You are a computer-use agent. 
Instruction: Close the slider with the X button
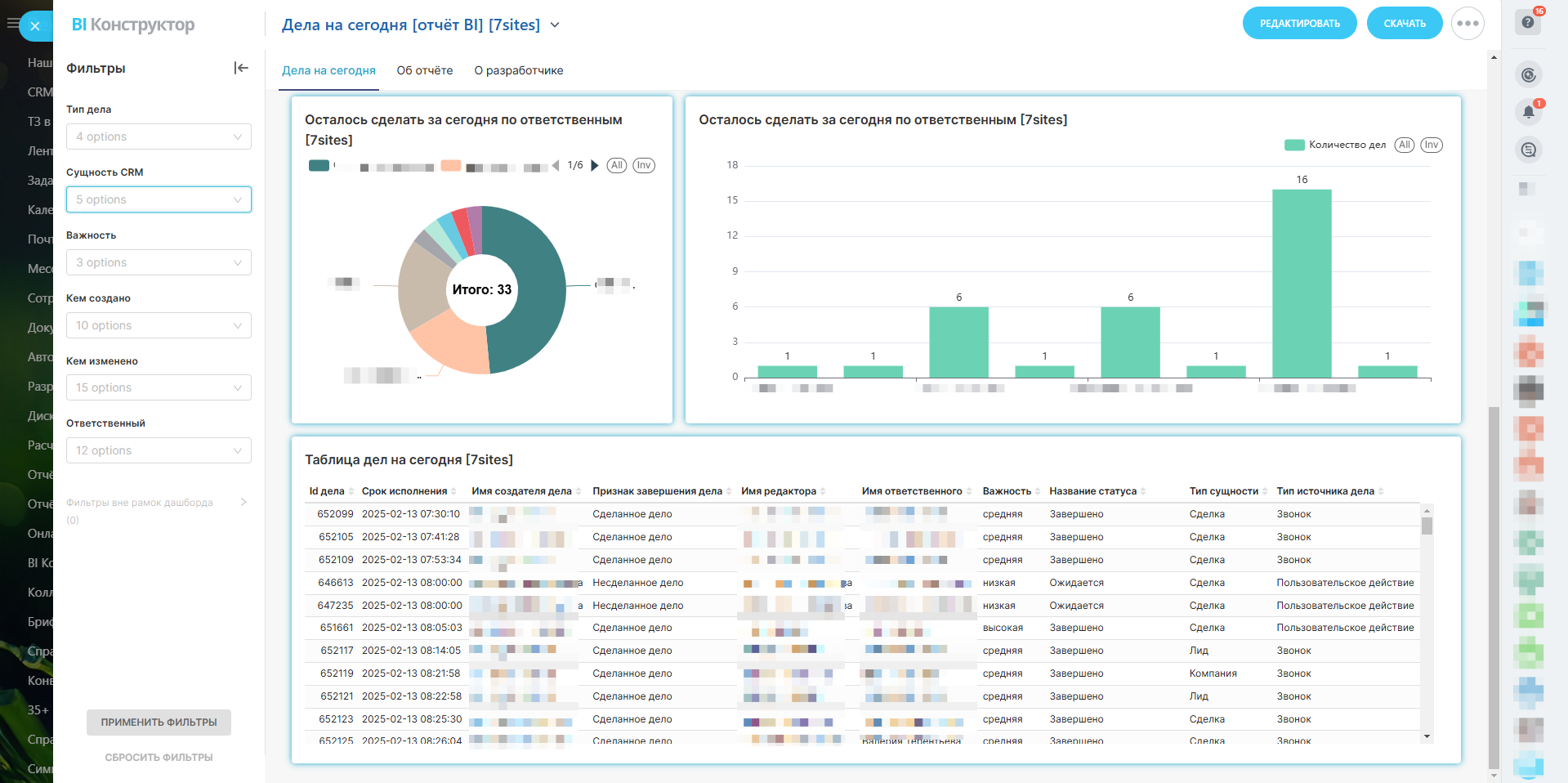pos(35,26)
